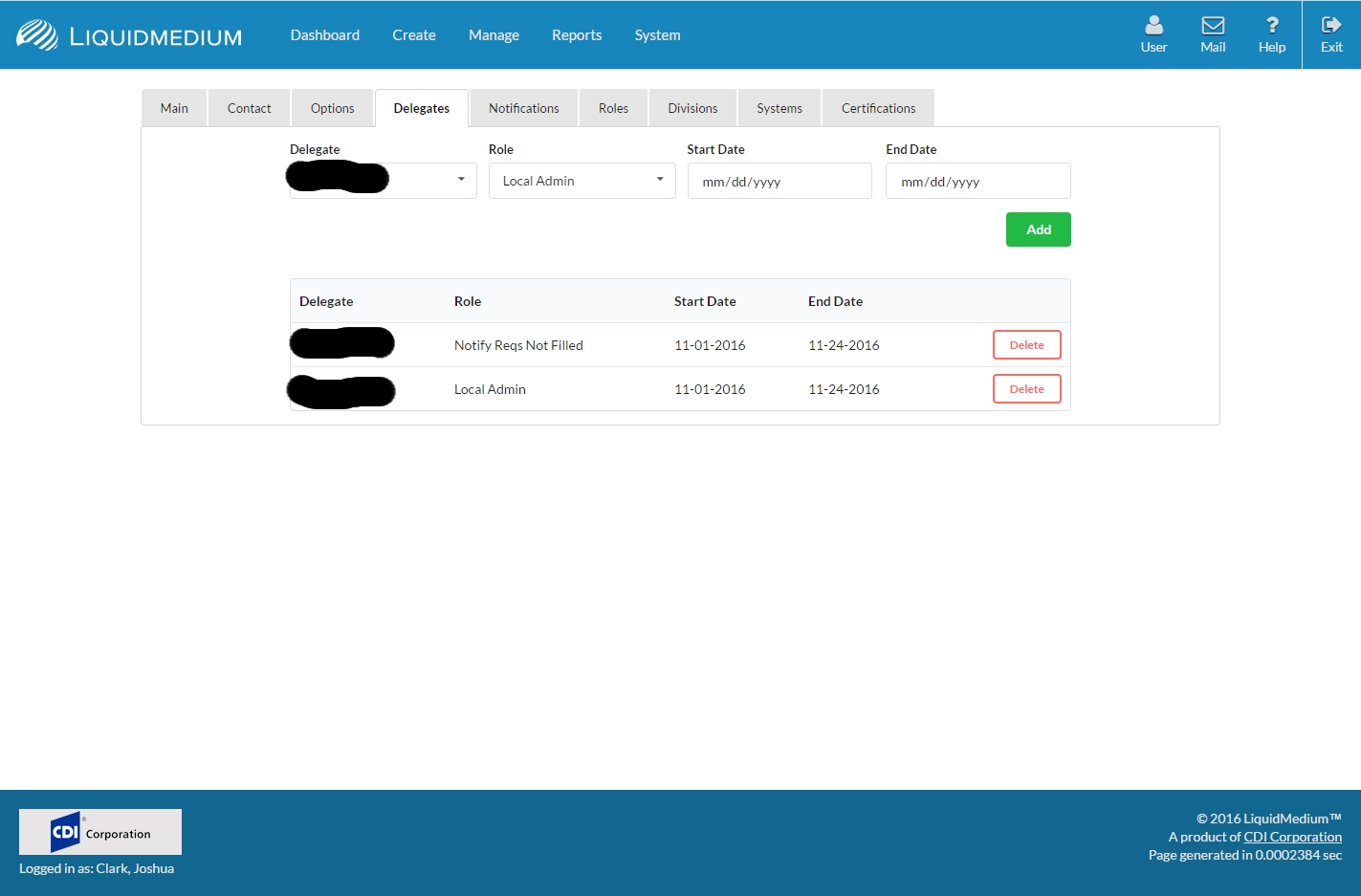Follow the CDI Corporation footer link
The image size is (1361, 896).
tap(1292, 837)
